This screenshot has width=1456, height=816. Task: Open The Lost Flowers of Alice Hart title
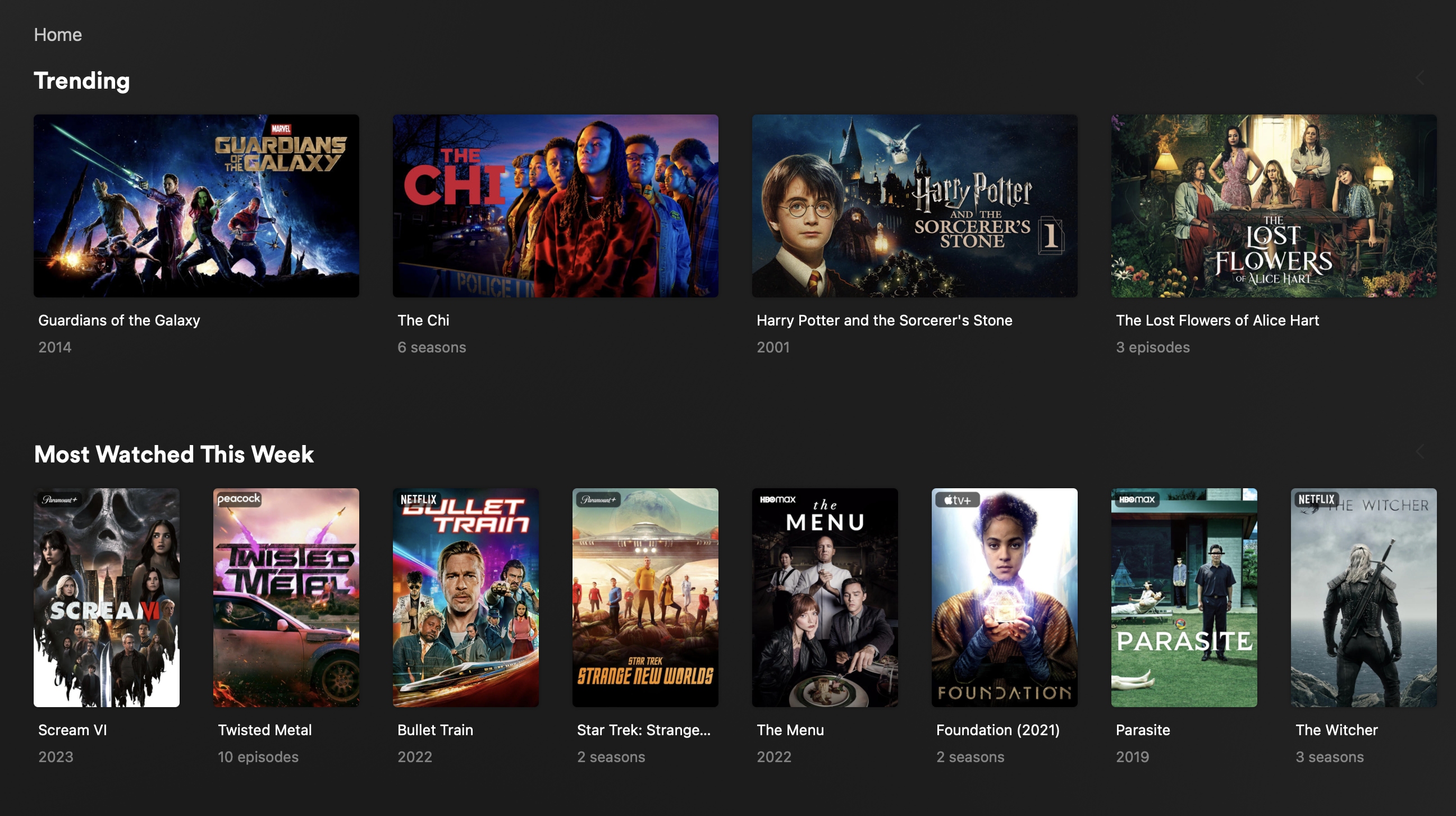click(x=1217, y=320)
